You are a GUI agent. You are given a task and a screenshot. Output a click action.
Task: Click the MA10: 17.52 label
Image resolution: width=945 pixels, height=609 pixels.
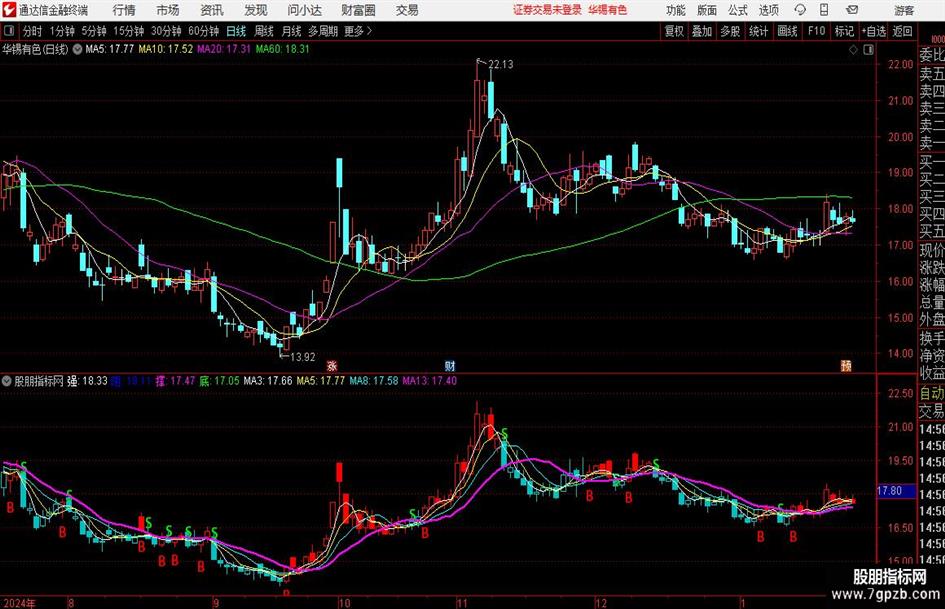(x=166, y=49)
